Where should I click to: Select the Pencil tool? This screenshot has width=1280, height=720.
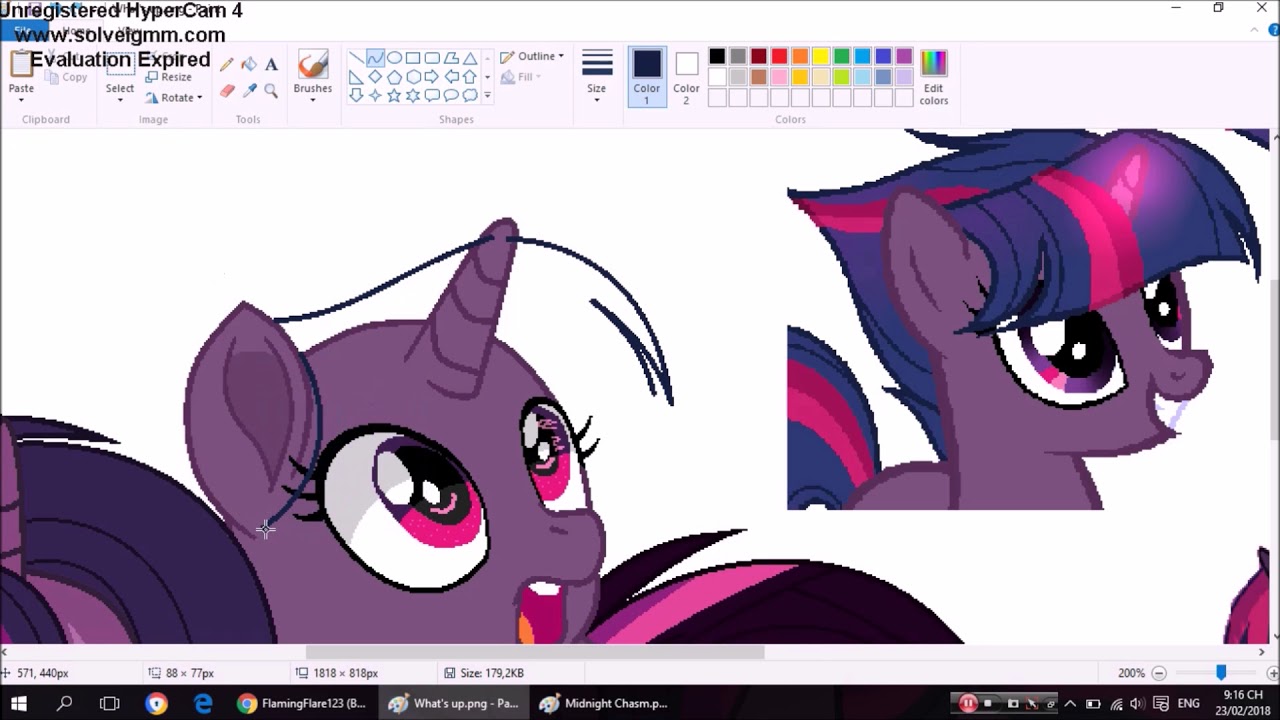click(x=227, y=64)
